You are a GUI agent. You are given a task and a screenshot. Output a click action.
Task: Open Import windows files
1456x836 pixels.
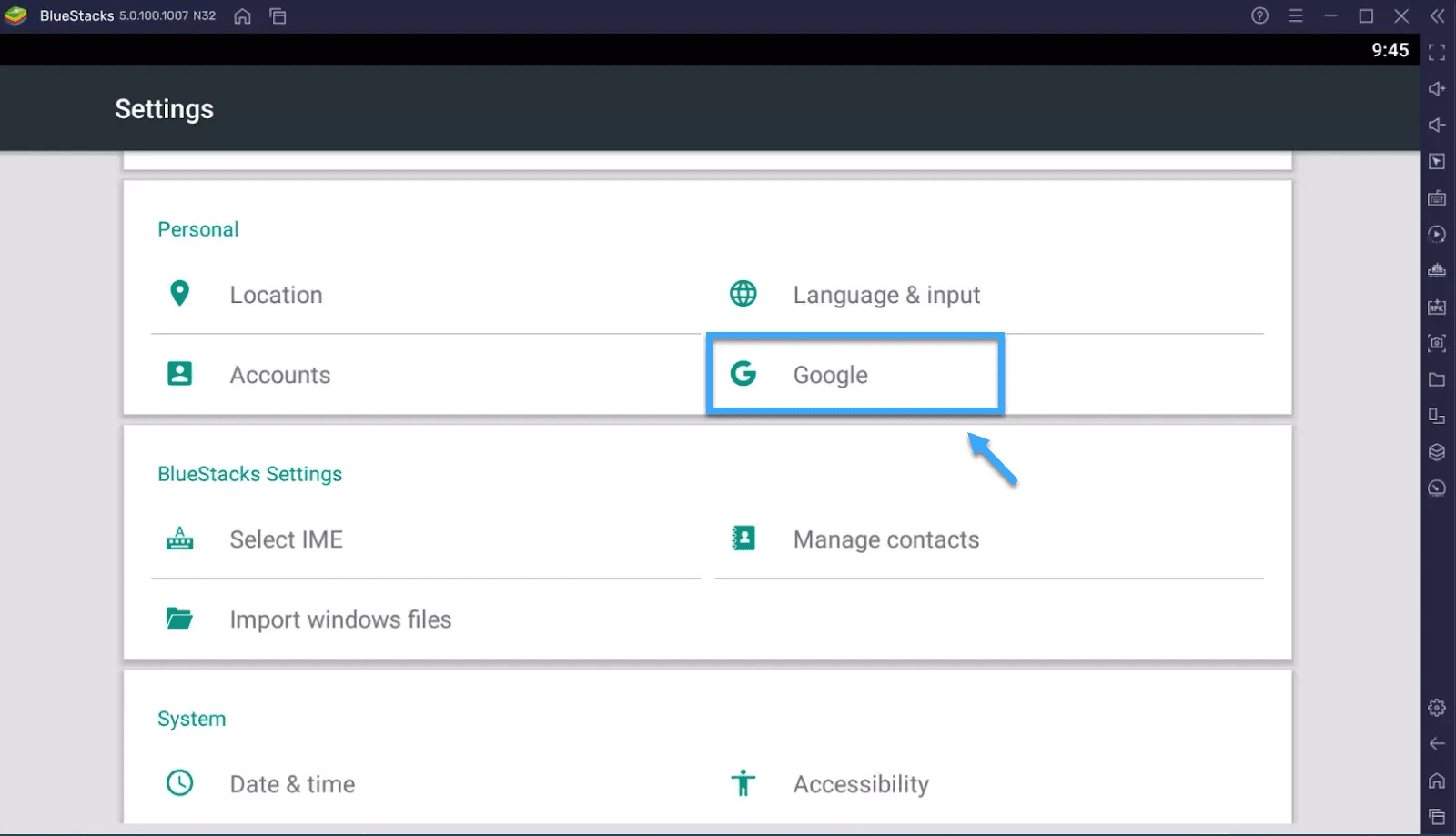[426, 619]
